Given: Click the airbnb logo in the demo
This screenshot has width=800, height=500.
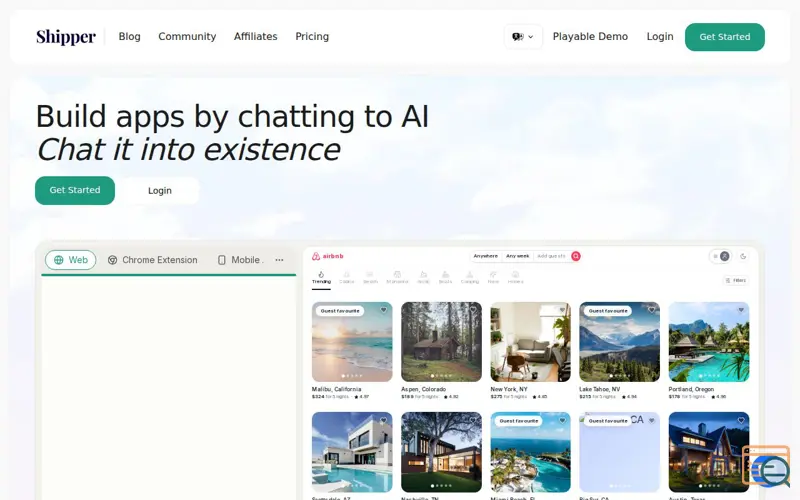Looking at the screenshot, I should click(328, 256).
